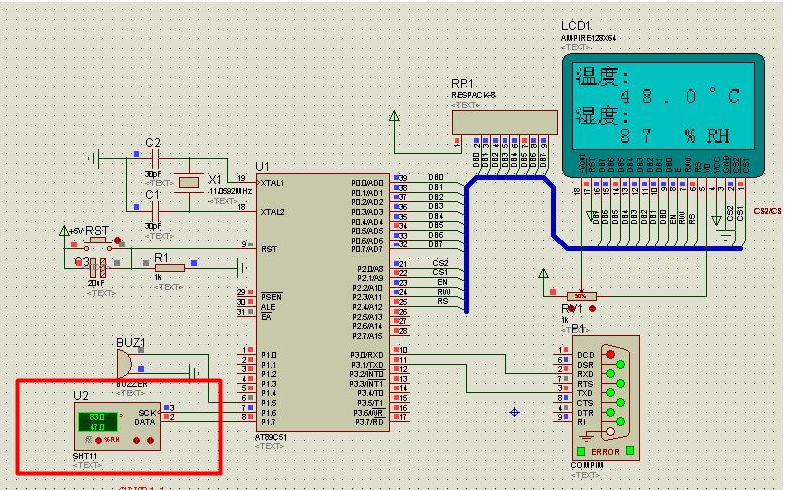Select the BUZ1 buzzer symbol

click(x=125, y=364)
